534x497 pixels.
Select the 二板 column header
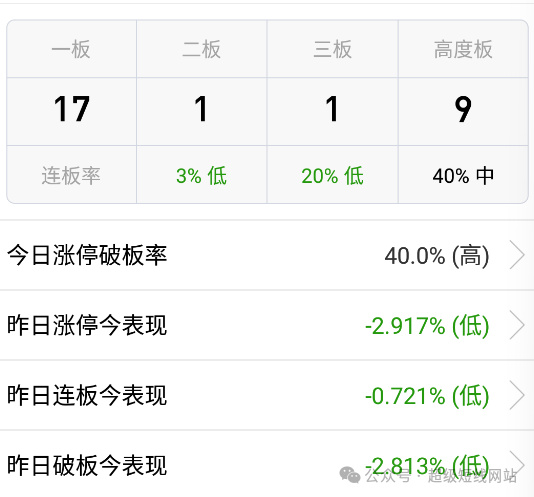[x=202, y=49]
